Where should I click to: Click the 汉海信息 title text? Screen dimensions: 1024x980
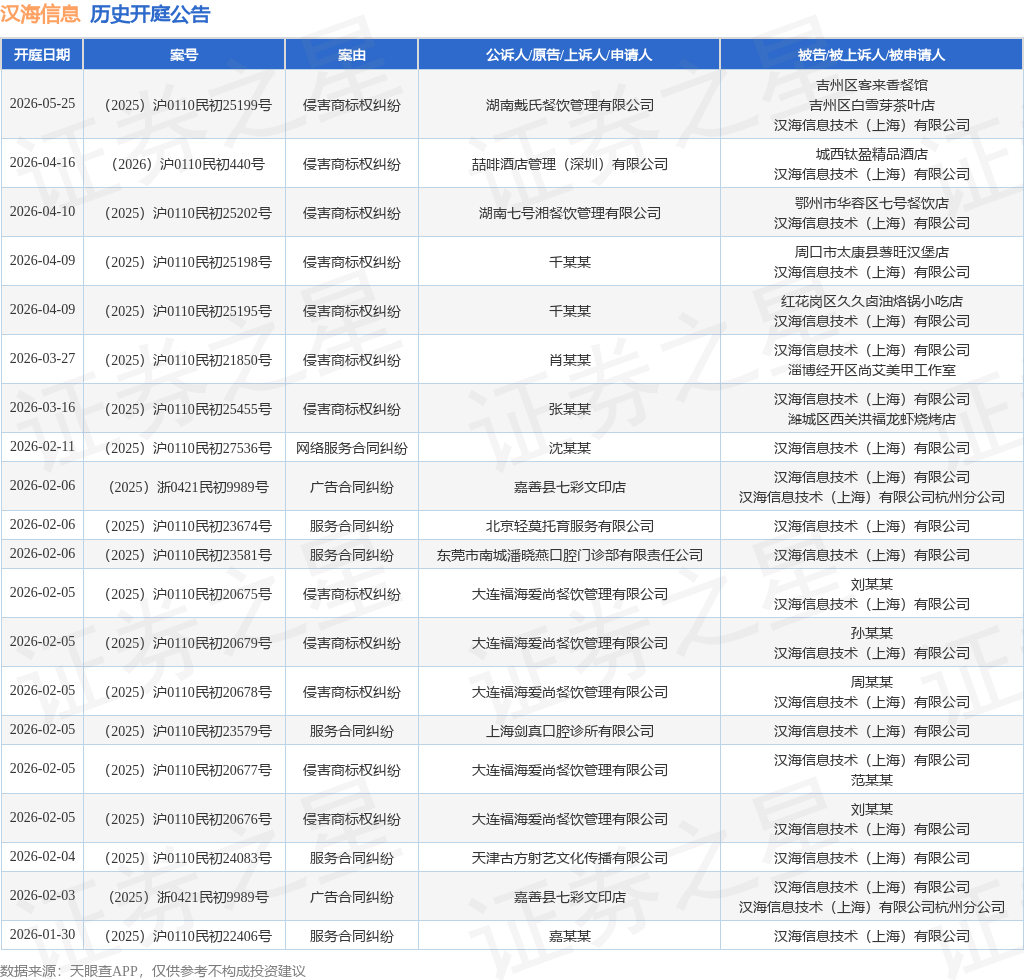[40, 14]
